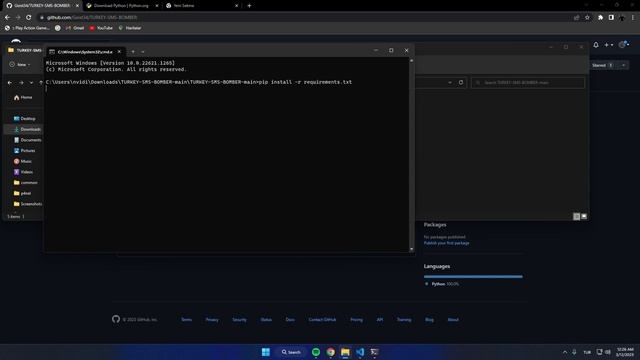The width and height of the screenshot is (640, 360).
Task: Show hidden system tray icons chevron
Action: 565,352
